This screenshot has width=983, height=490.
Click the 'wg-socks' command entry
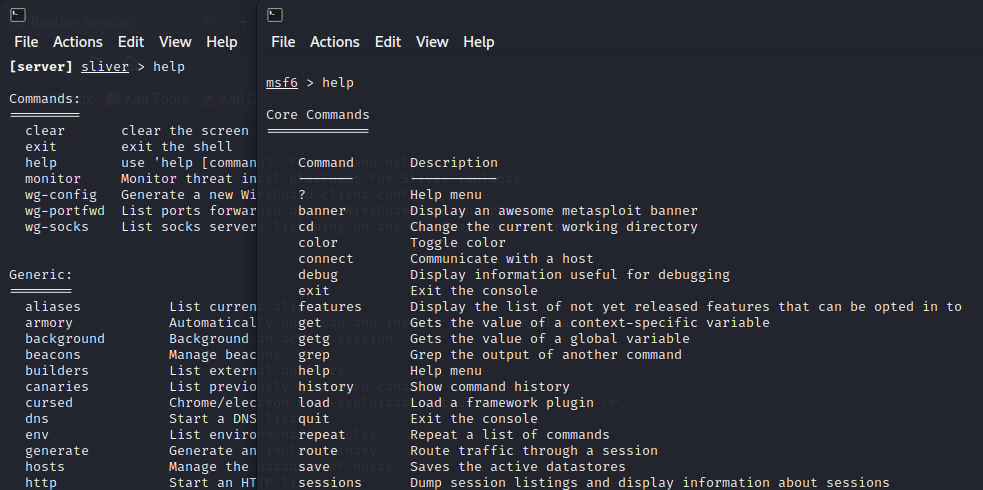point(57,227)
